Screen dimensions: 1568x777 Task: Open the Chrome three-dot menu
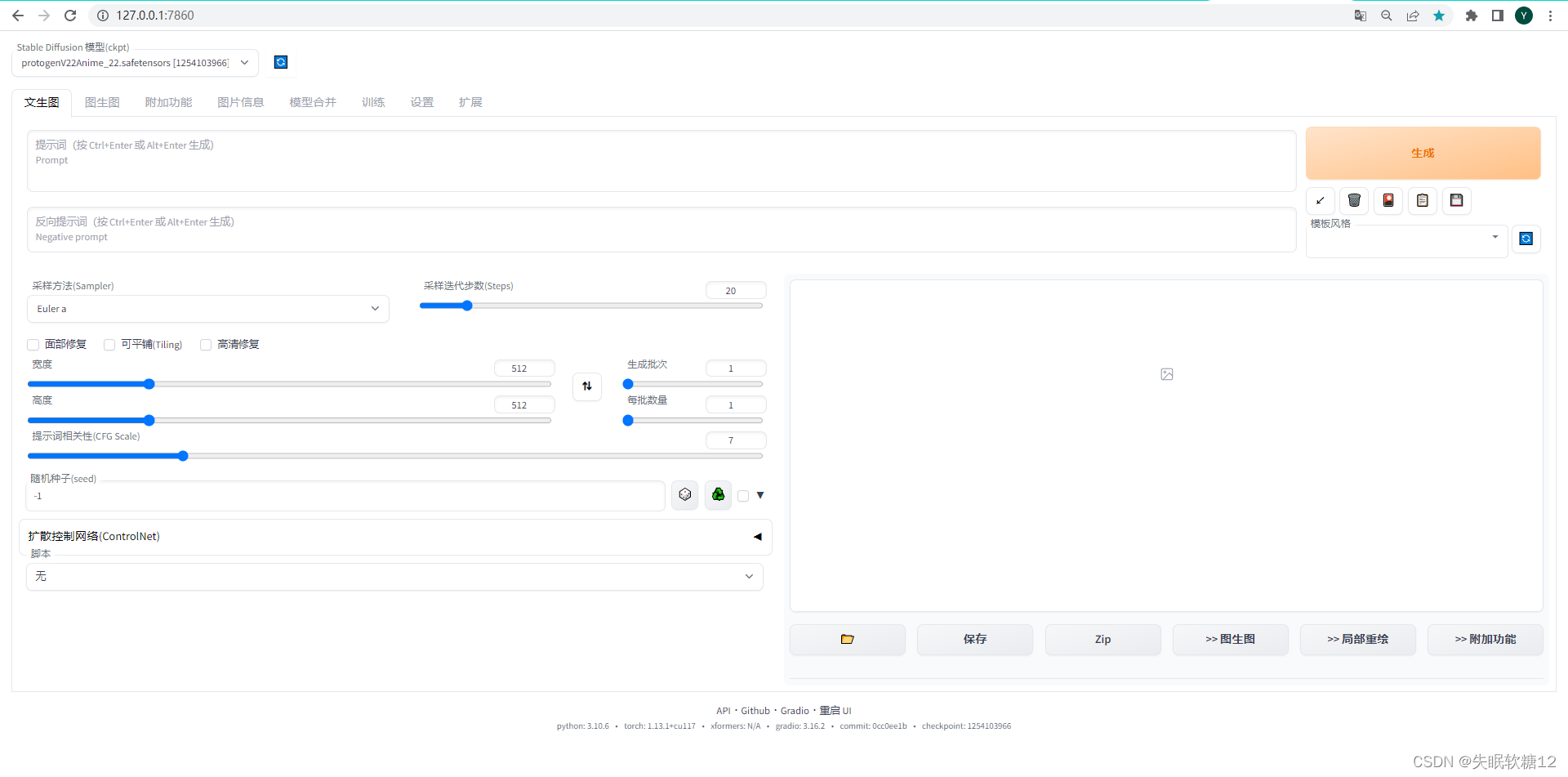tap(1550, 16)
